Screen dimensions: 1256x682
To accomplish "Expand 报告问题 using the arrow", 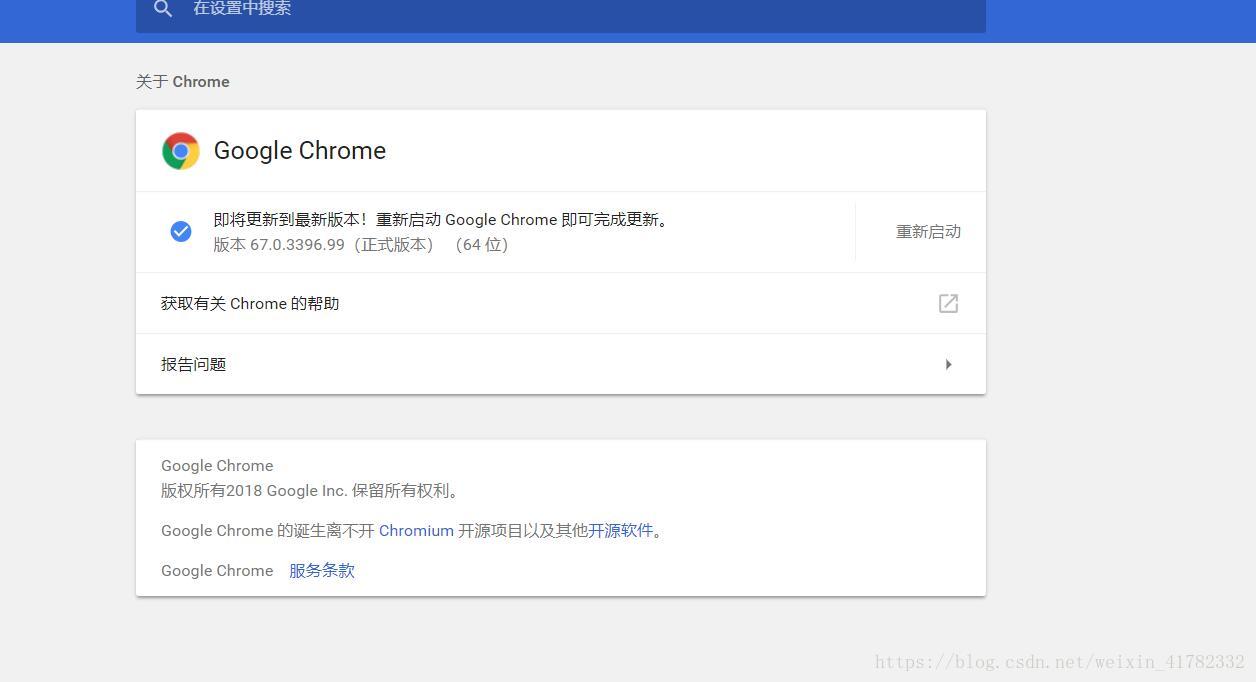I will pyautogui.click(x=949, y=364).
